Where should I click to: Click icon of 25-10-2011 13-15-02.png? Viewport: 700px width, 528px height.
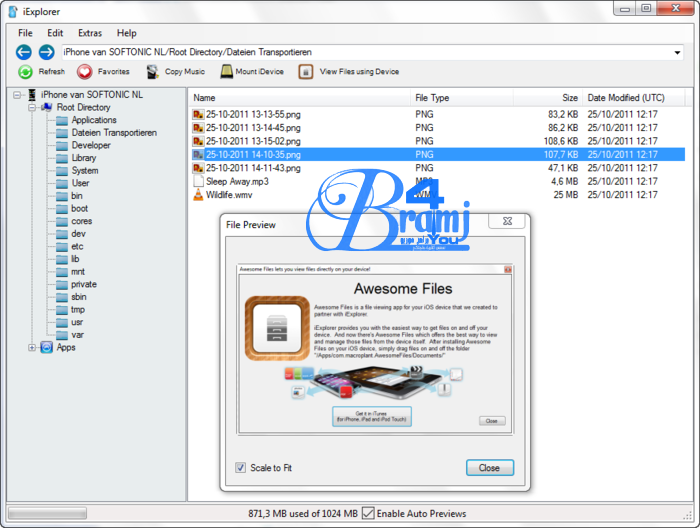pos(198,141)
